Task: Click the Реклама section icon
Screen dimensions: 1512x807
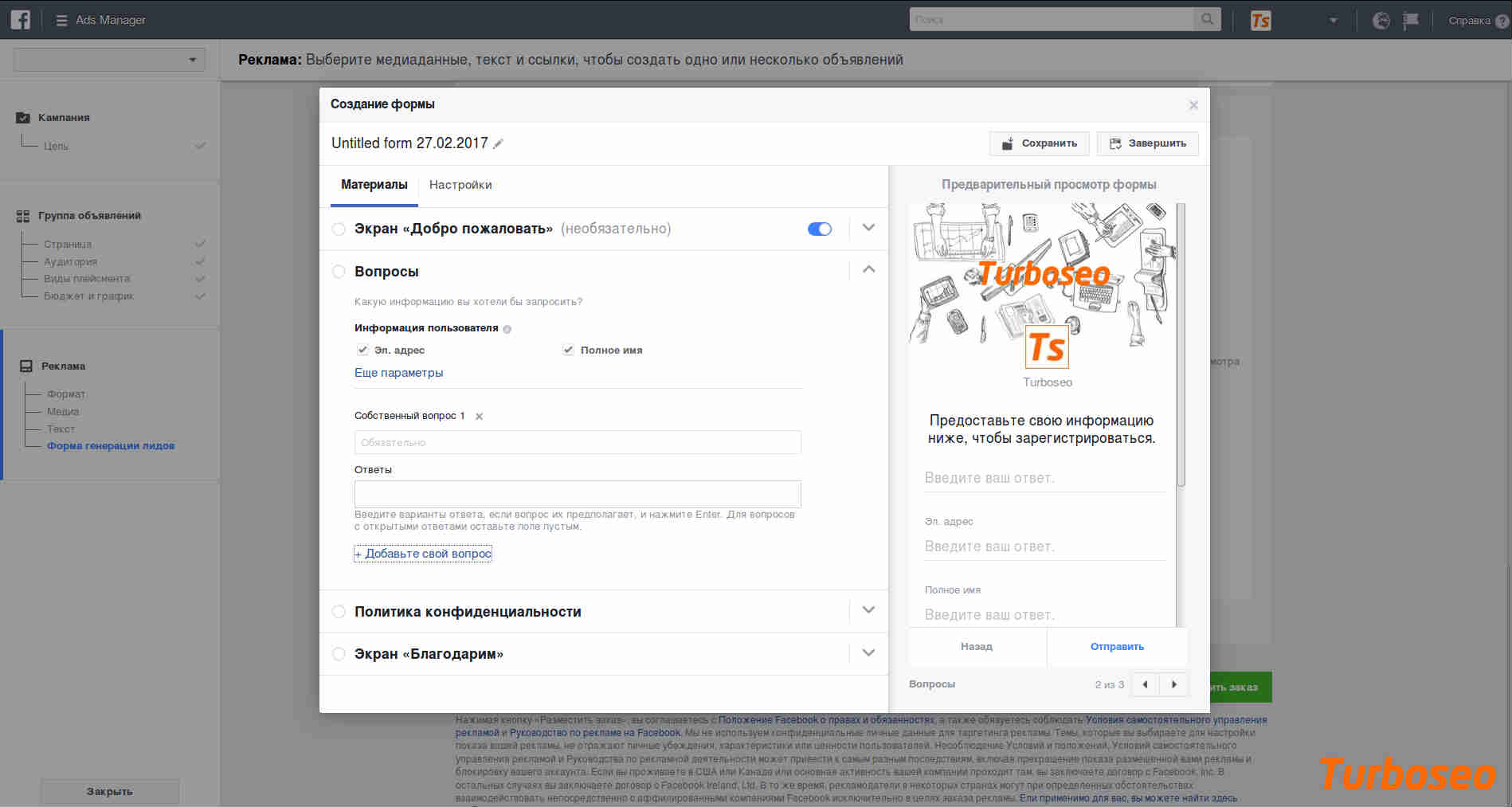Action: coord(26,366)
